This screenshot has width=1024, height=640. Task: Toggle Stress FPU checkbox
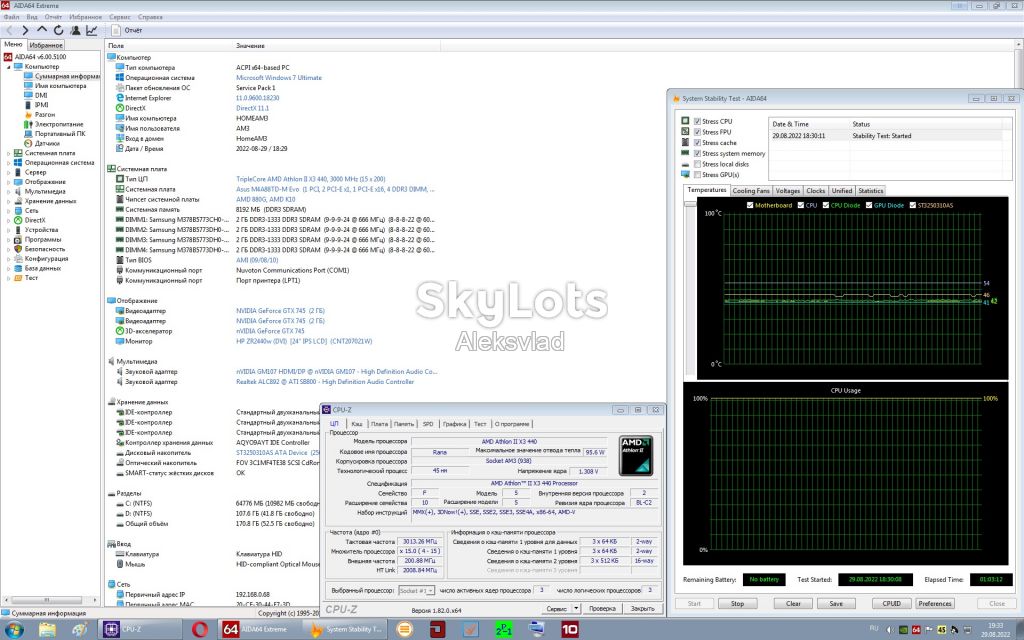[697, 132]
